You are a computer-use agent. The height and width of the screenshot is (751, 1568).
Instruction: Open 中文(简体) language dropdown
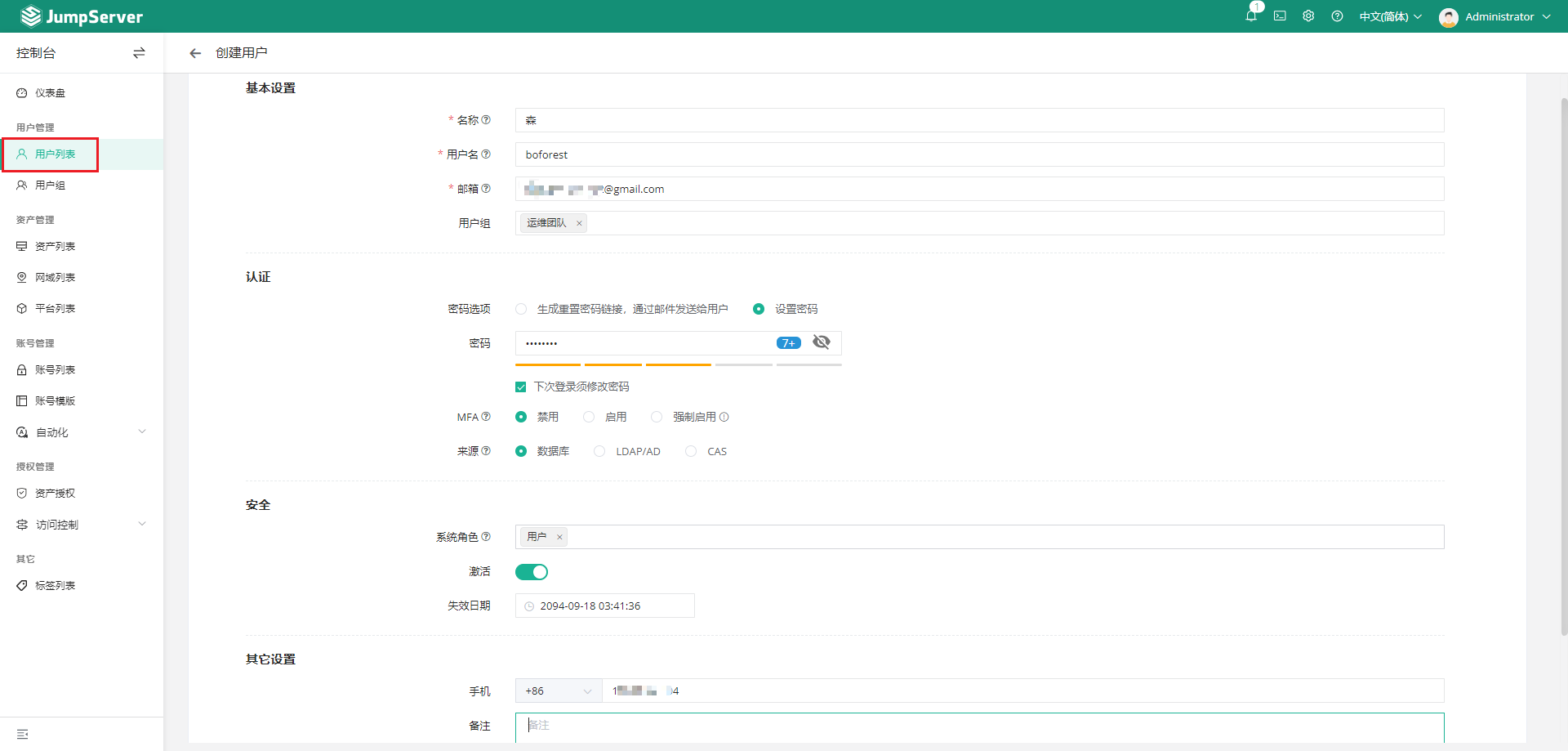click(x=1390, y=16)
